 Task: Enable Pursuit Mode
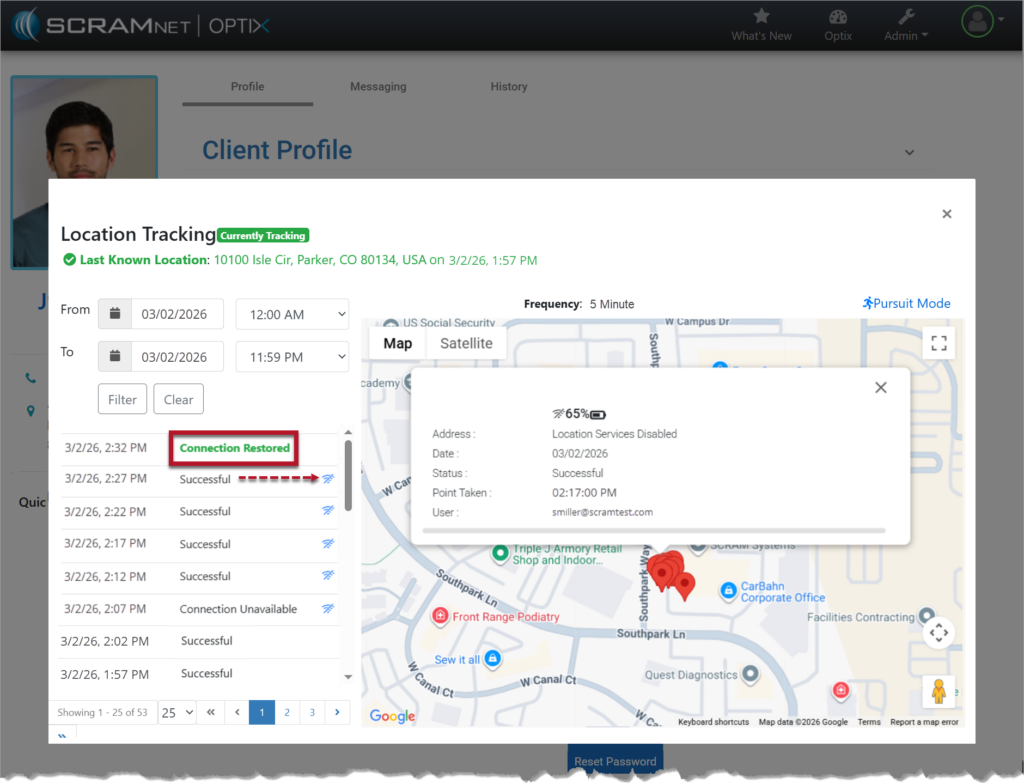(906, 303)
